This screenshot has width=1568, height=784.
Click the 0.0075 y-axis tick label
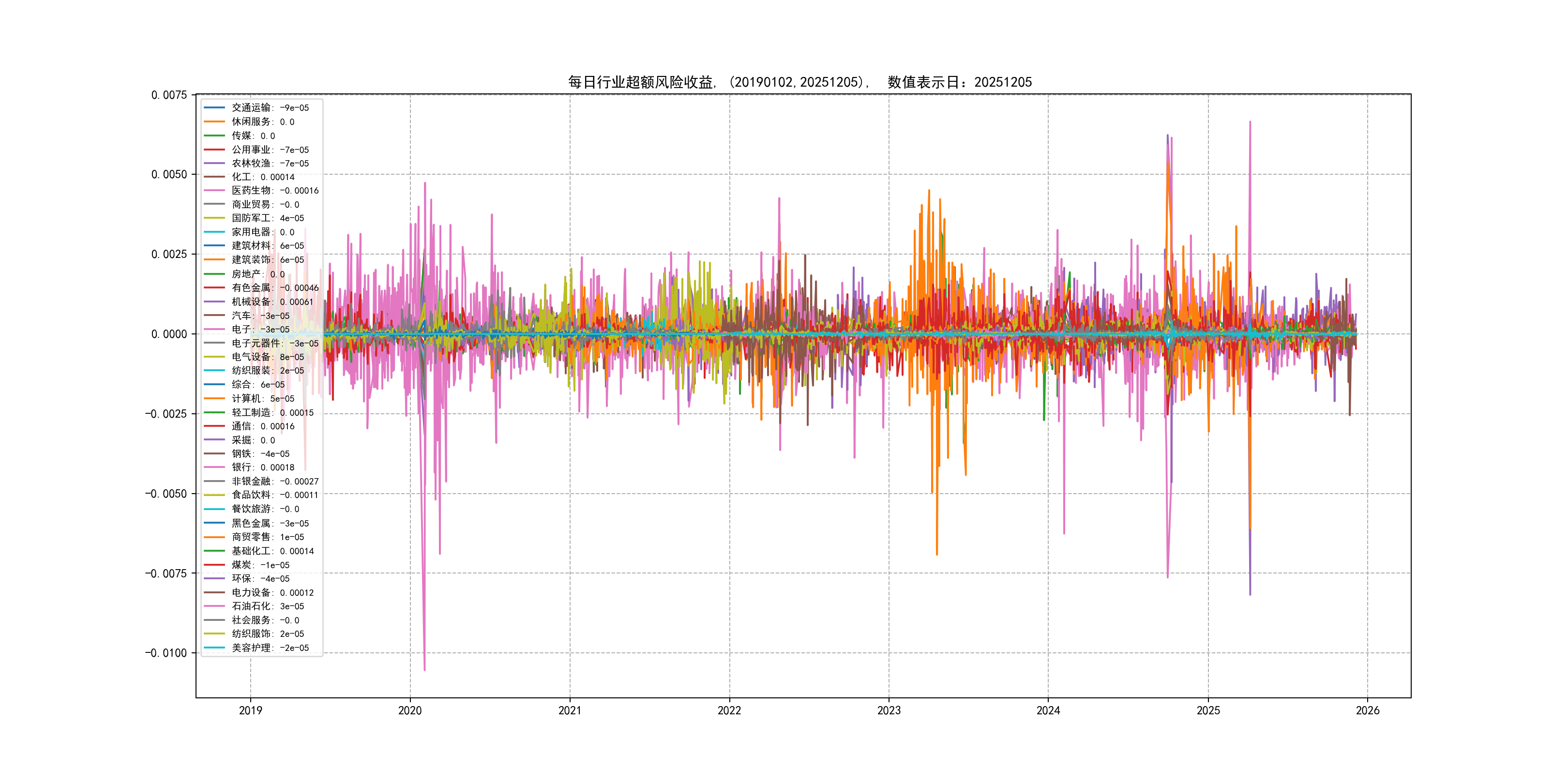click(169, 95)
